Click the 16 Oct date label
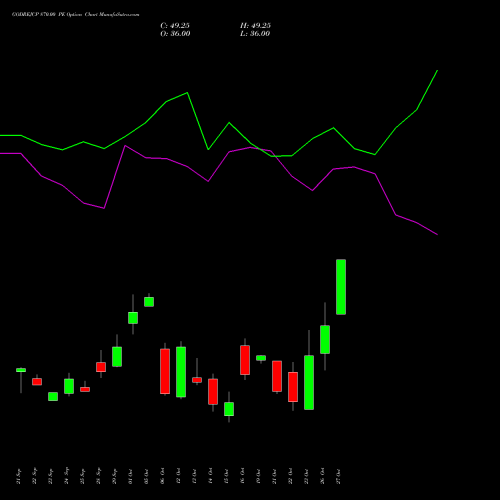This screenshot has height=500, width=500. coord(242,476)
